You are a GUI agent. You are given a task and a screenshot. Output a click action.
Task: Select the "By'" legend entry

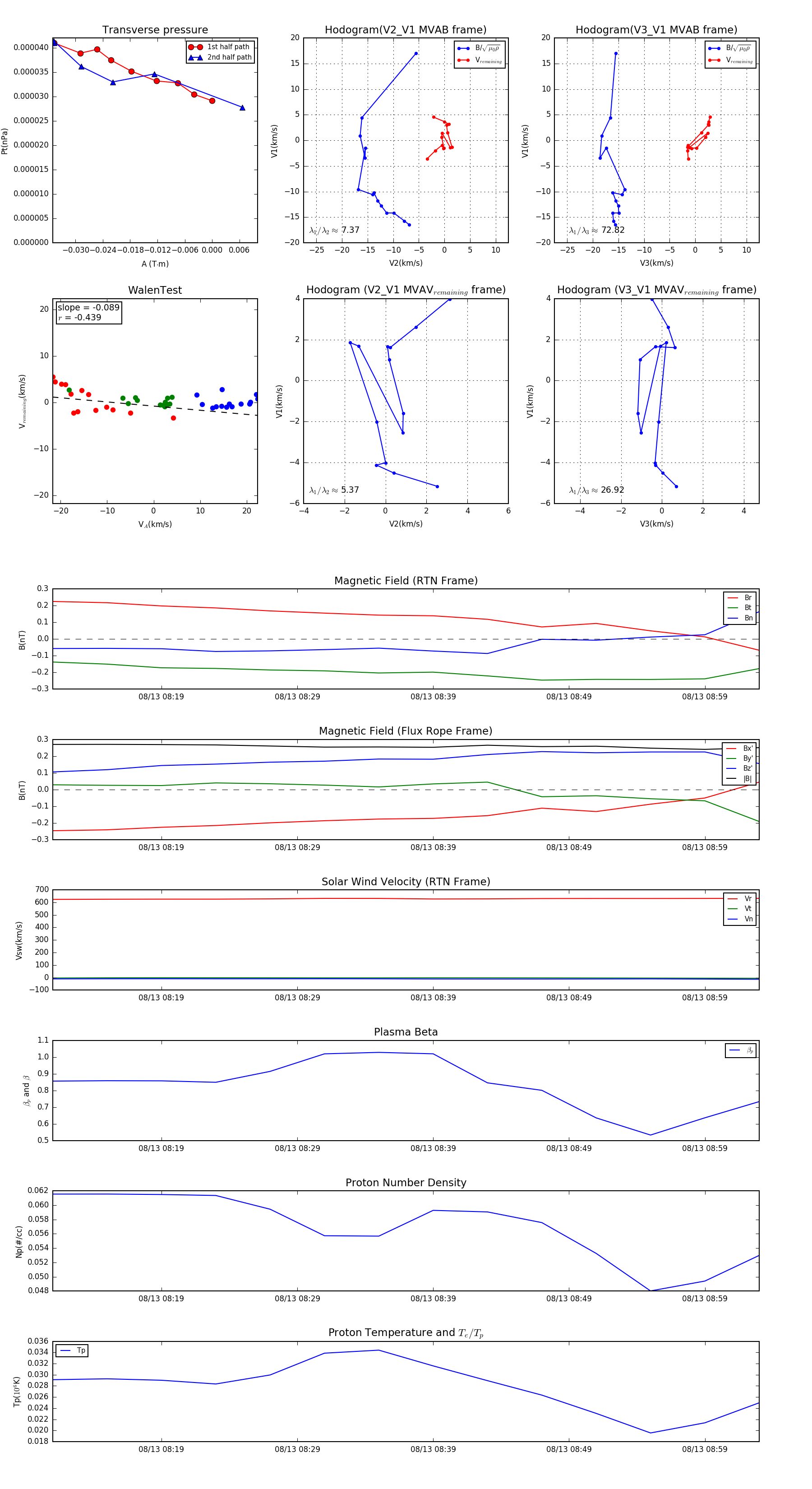pyautogui.click(x=739, y=758)
